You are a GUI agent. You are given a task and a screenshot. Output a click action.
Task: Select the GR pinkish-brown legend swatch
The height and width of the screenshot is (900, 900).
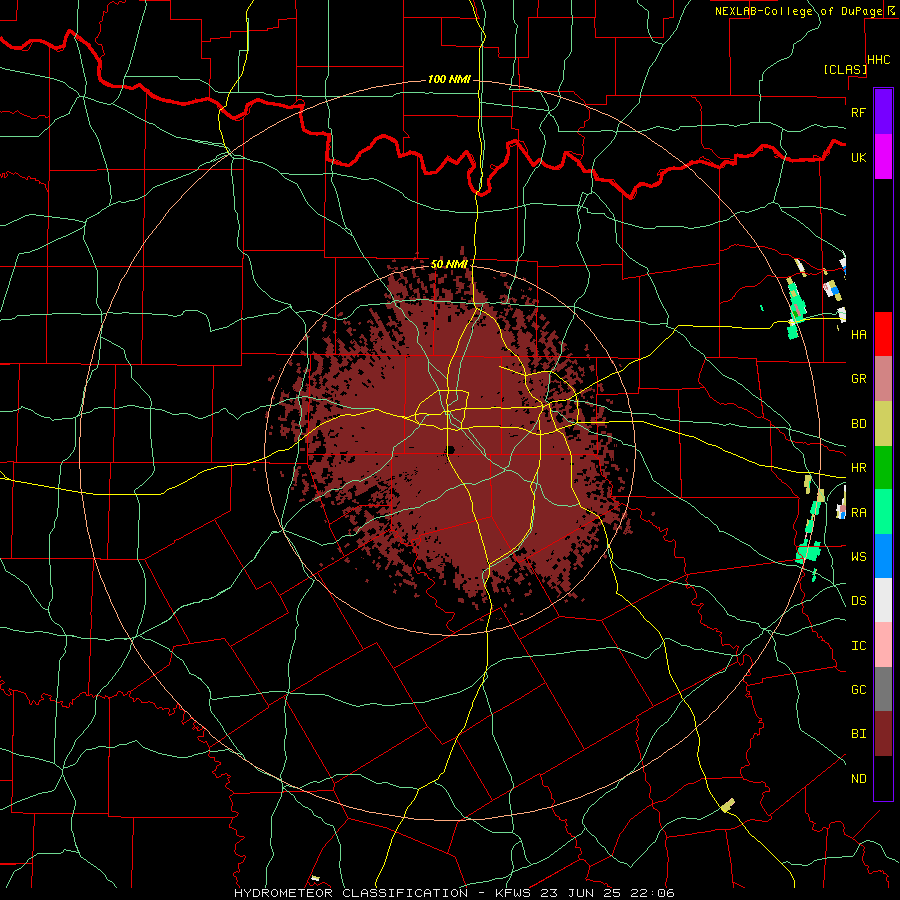coord(883,379)
